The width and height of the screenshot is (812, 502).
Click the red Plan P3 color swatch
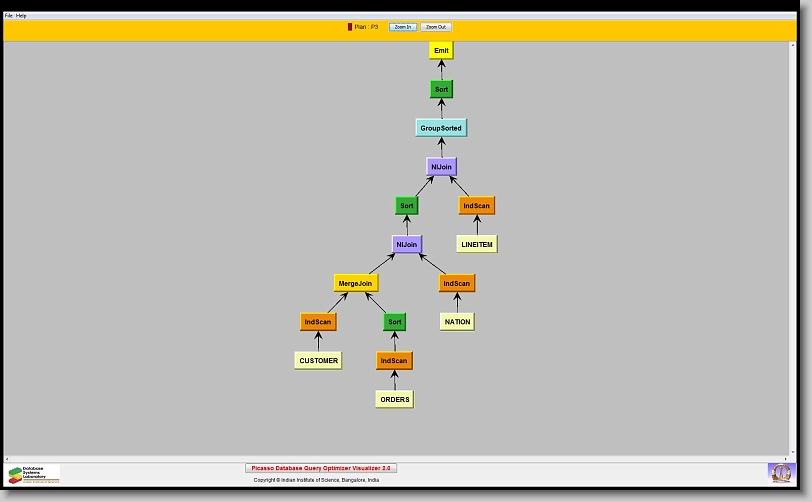click(x=350, y=27)
